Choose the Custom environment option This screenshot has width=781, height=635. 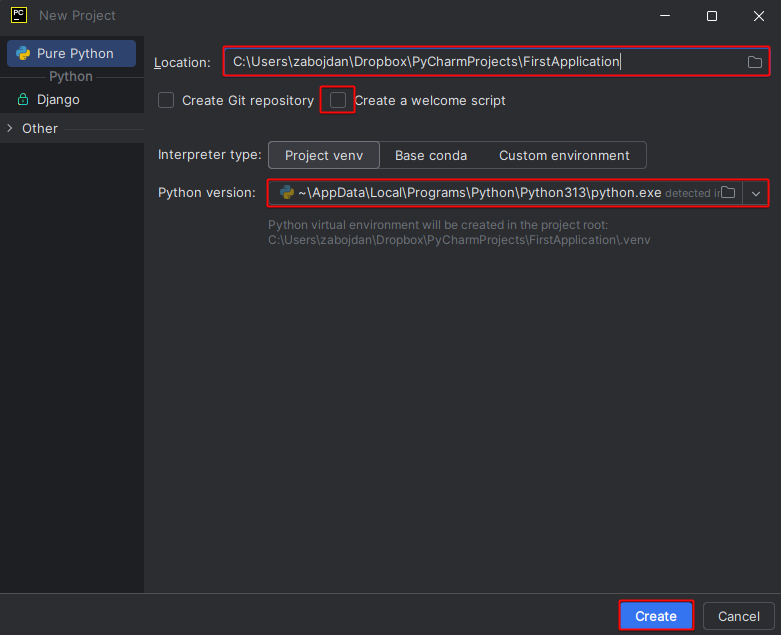[564, 155]
